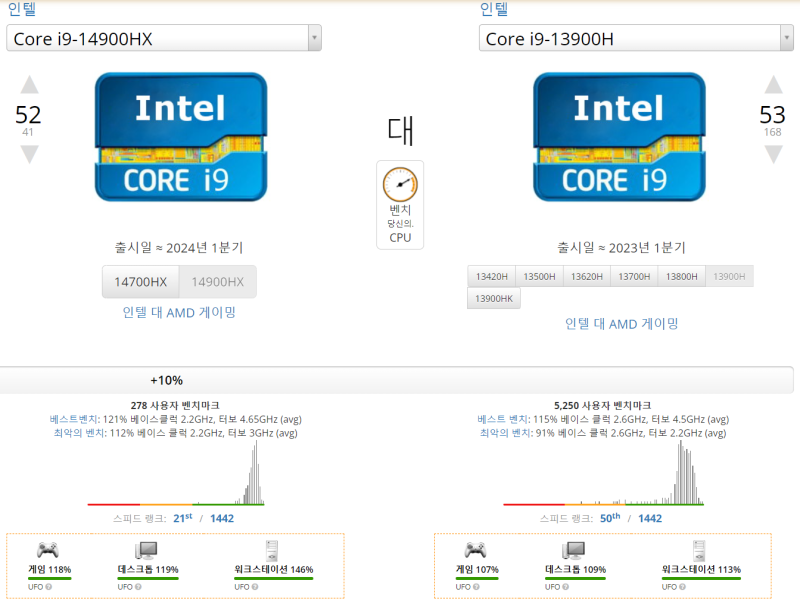This screenshot has width=800, height=602.
Task: Select the 13900H variant tab
Action: pos(729,277)
